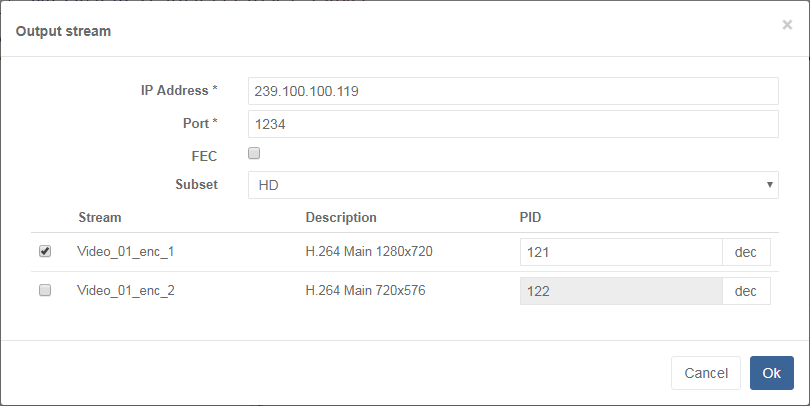Click the Stream column header
This screenshot has width=810, height=407.
coord(99,217)
